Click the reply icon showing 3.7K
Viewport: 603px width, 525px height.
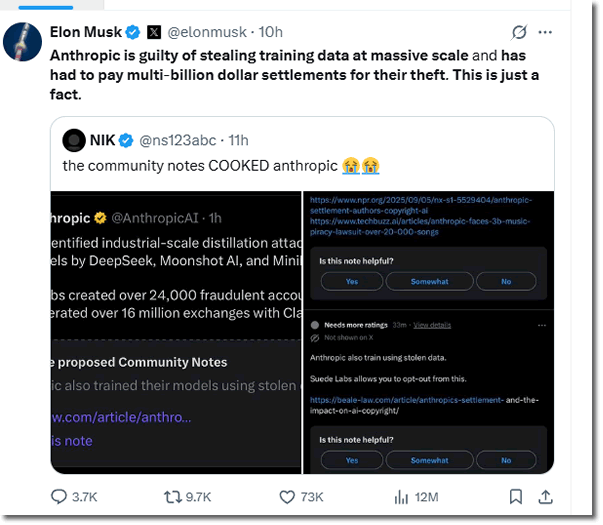click(63, 497)
